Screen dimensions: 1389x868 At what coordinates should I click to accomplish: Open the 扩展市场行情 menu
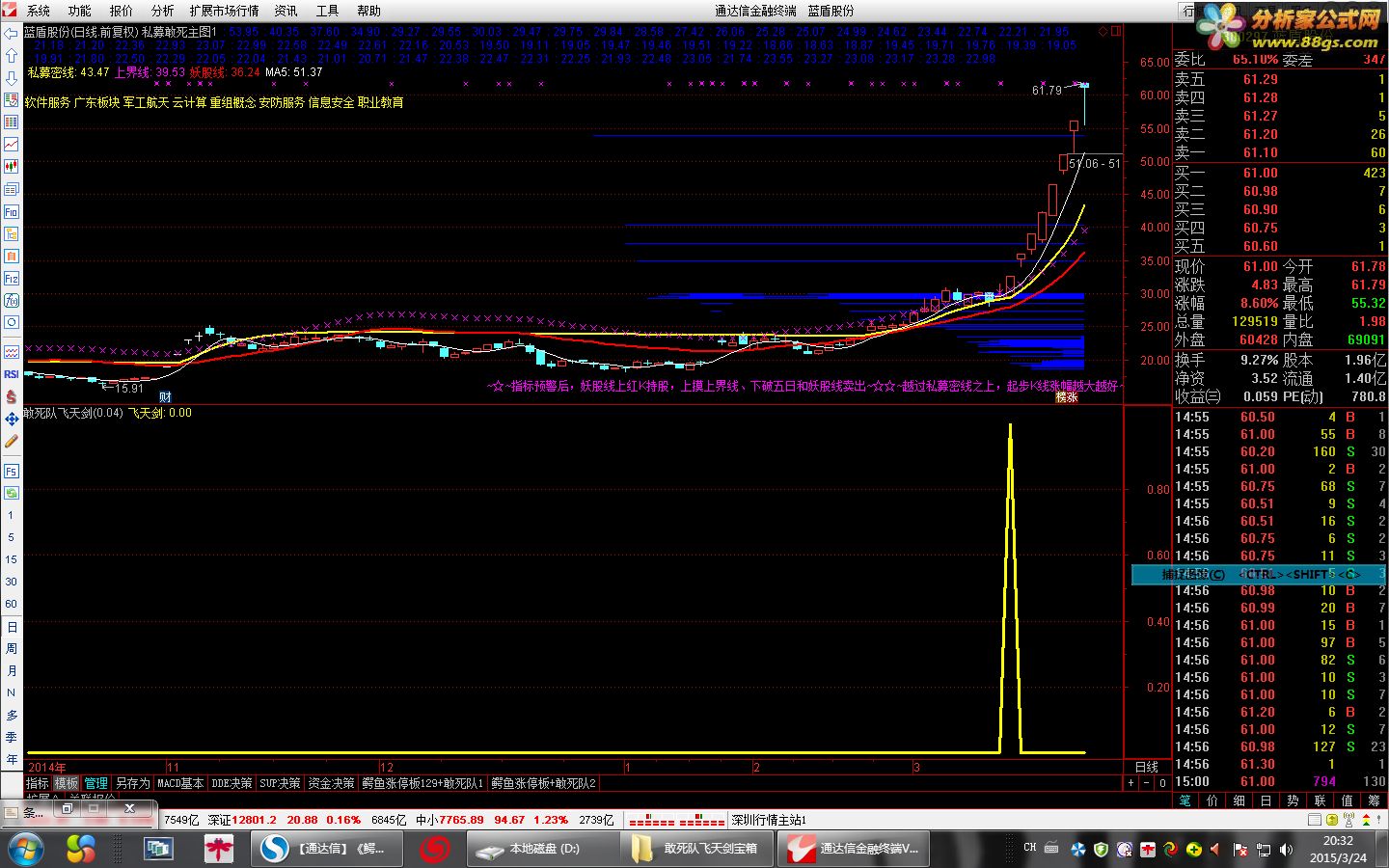[225, 11]
